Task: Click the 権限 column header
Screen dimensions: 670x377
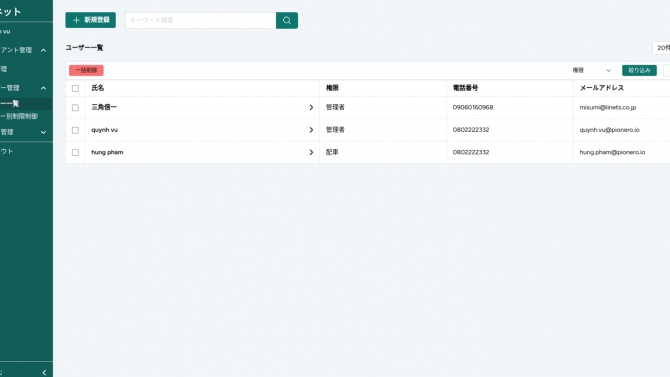Action: tap(332, 88)
